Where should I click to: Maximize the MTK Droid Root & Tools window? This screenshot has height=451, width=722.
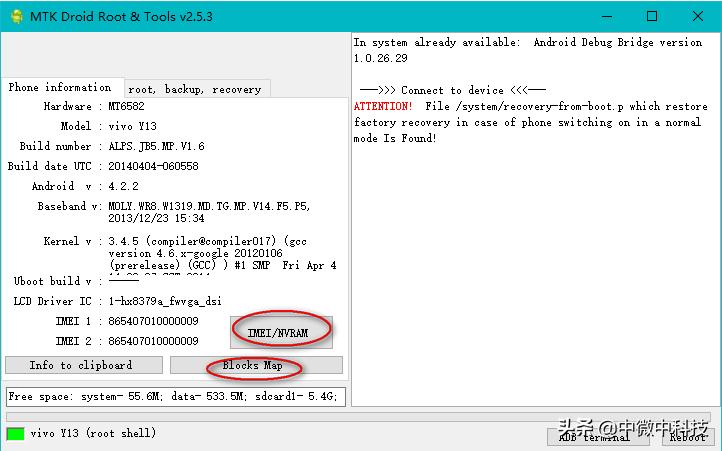[x=652, y=17]
